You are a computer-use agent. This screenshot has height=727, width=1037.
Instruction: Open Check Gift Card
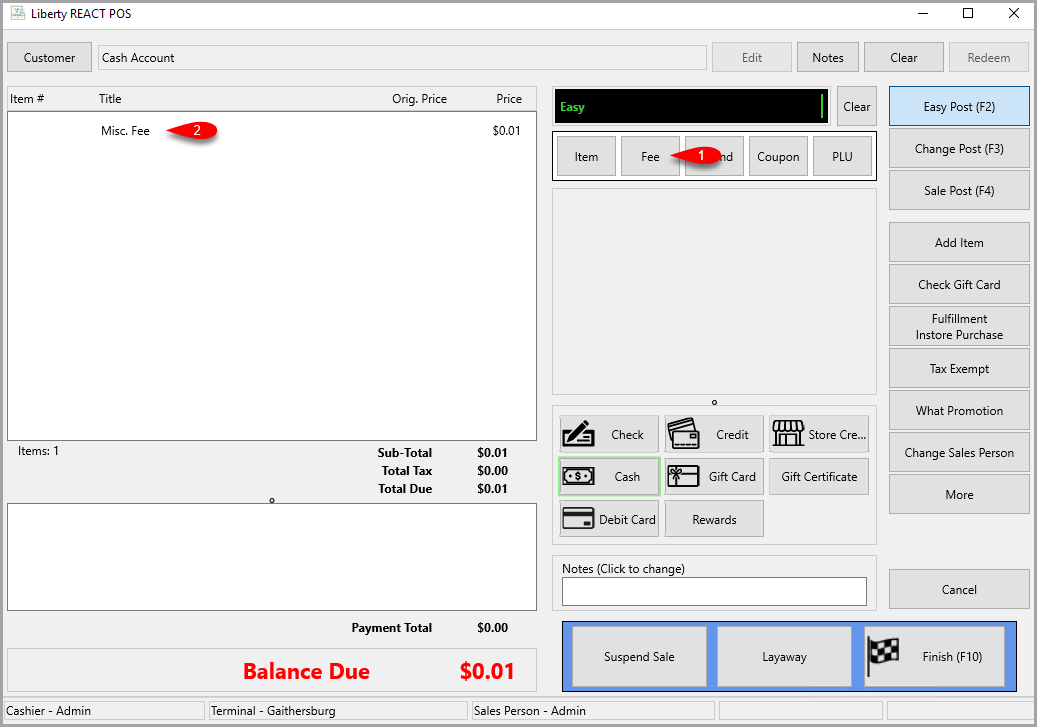click(959, 284)
